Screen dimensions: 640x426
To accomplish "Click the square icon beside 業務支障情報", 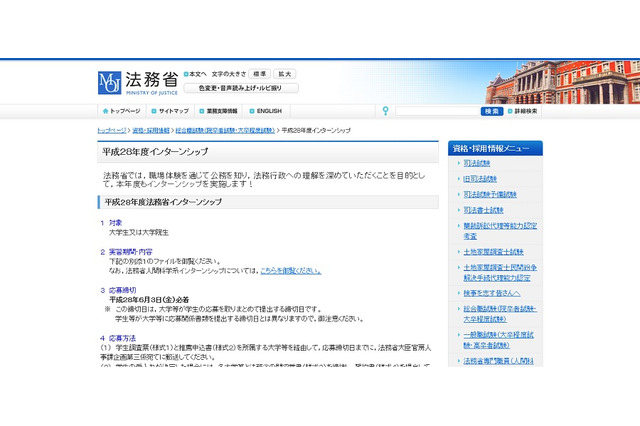I will (x=202, y=111).
